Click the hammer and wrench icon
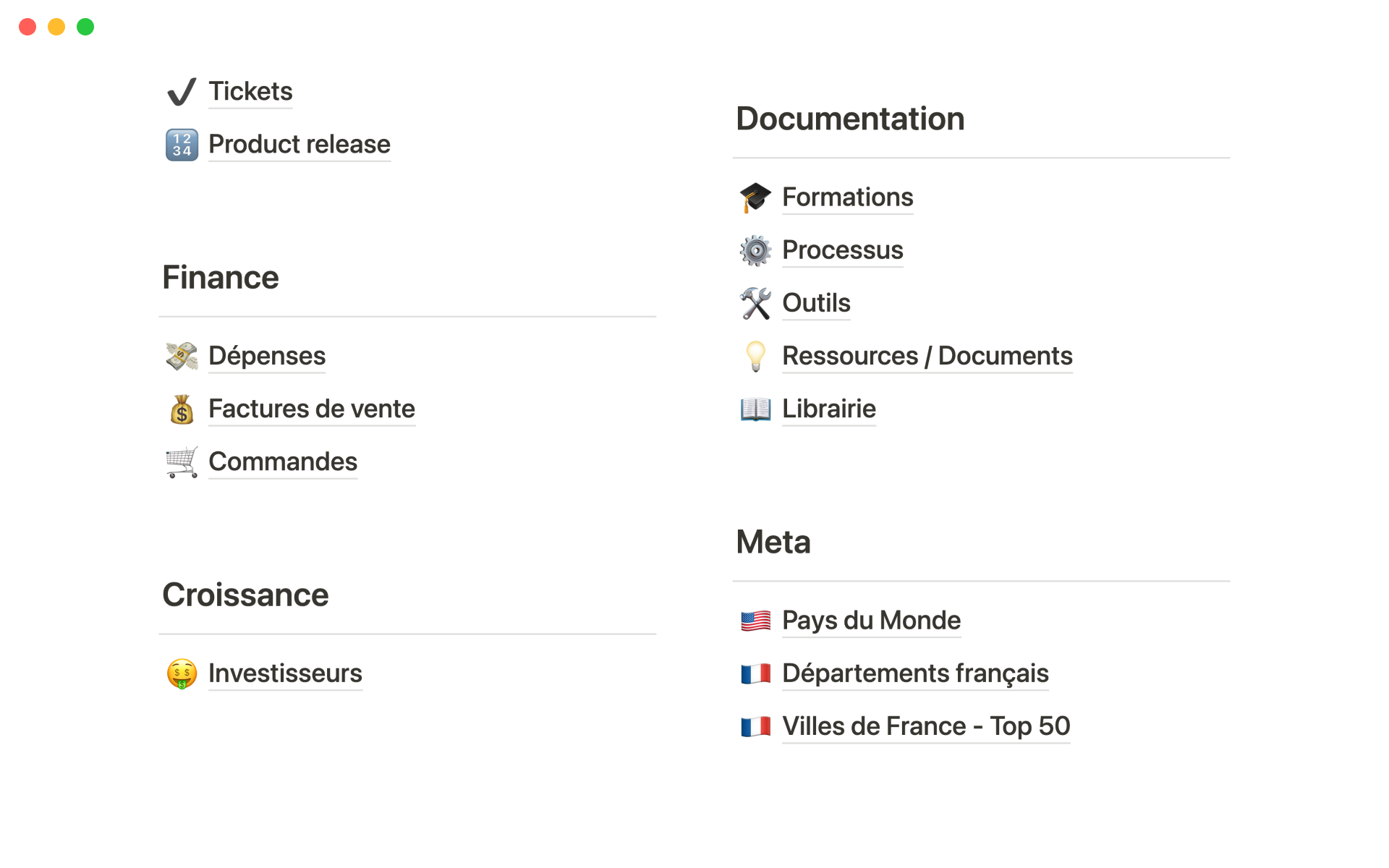 click(755, 303)
